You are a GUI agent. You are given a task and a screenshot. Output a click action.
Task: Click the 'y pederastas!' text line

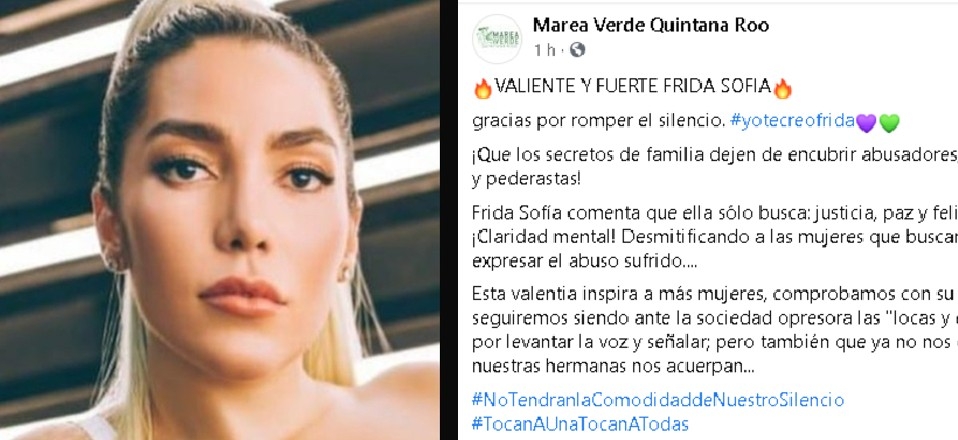pyautogui.click(x=526, y=180)
